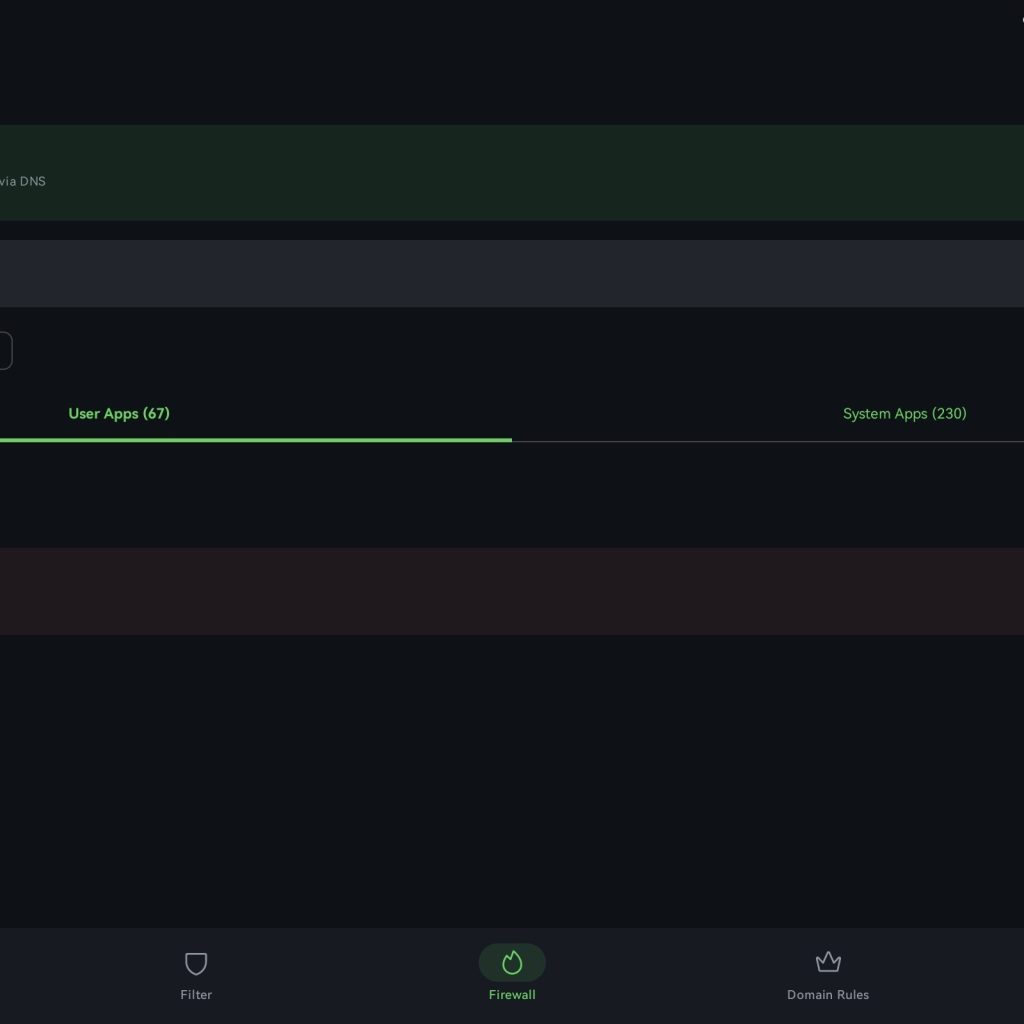Select the "Firewall" text label in bottom navigation
This screenshot has height=1024, width=1024.
pos(512,995)
